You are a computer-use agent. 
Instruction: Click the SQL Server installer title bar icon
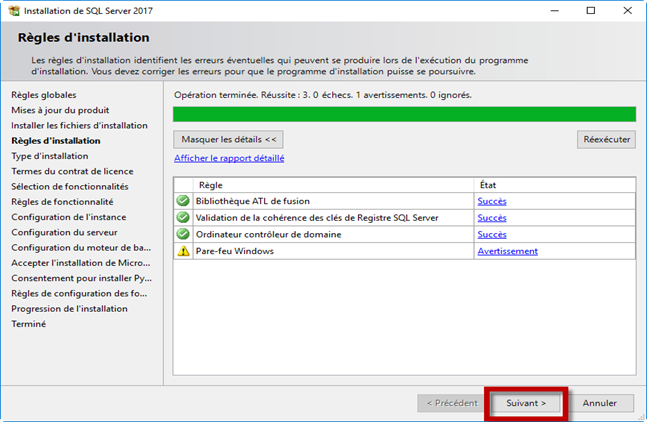(14, 11)
